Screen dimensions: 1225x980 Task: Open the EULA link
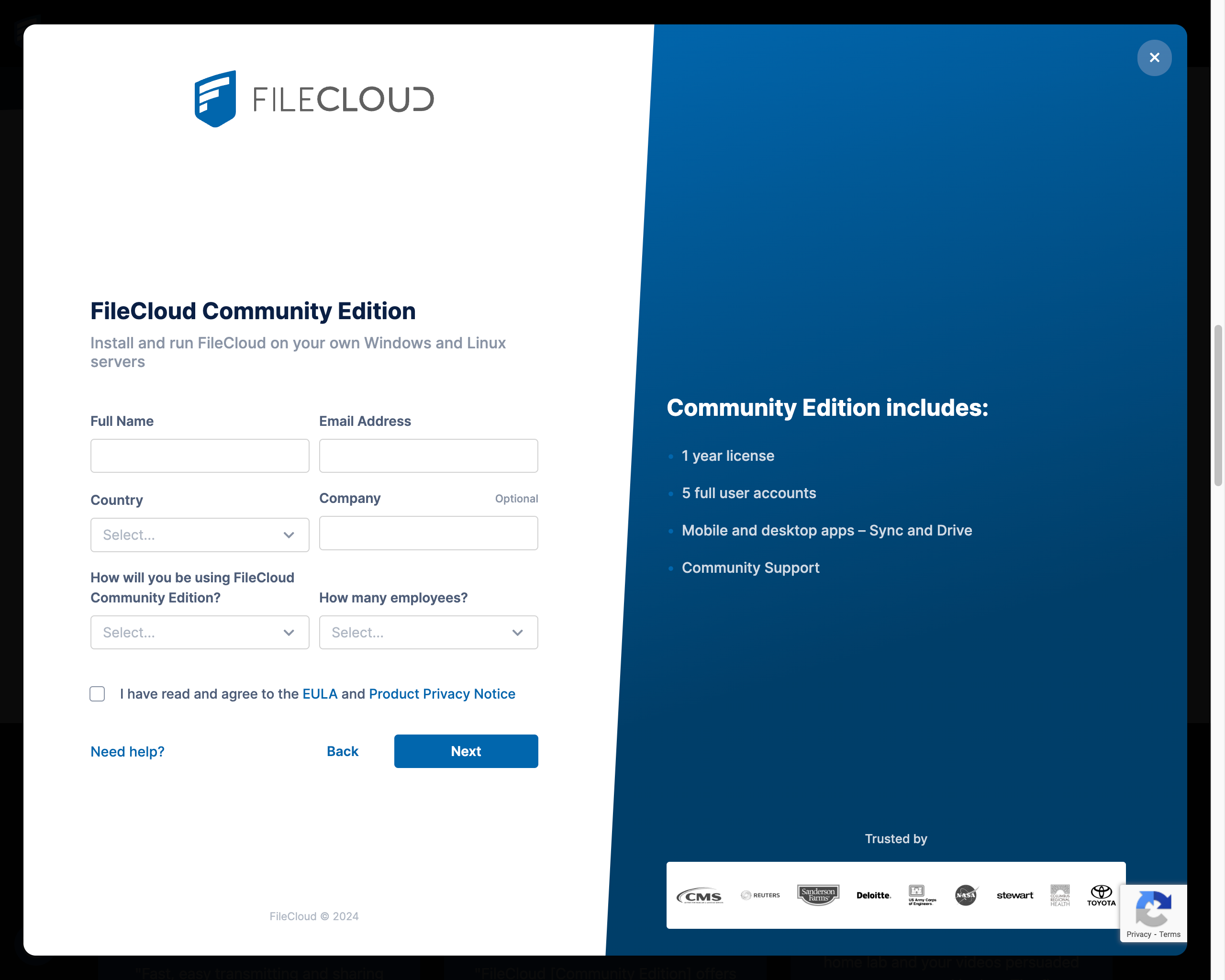coord(319,694)
